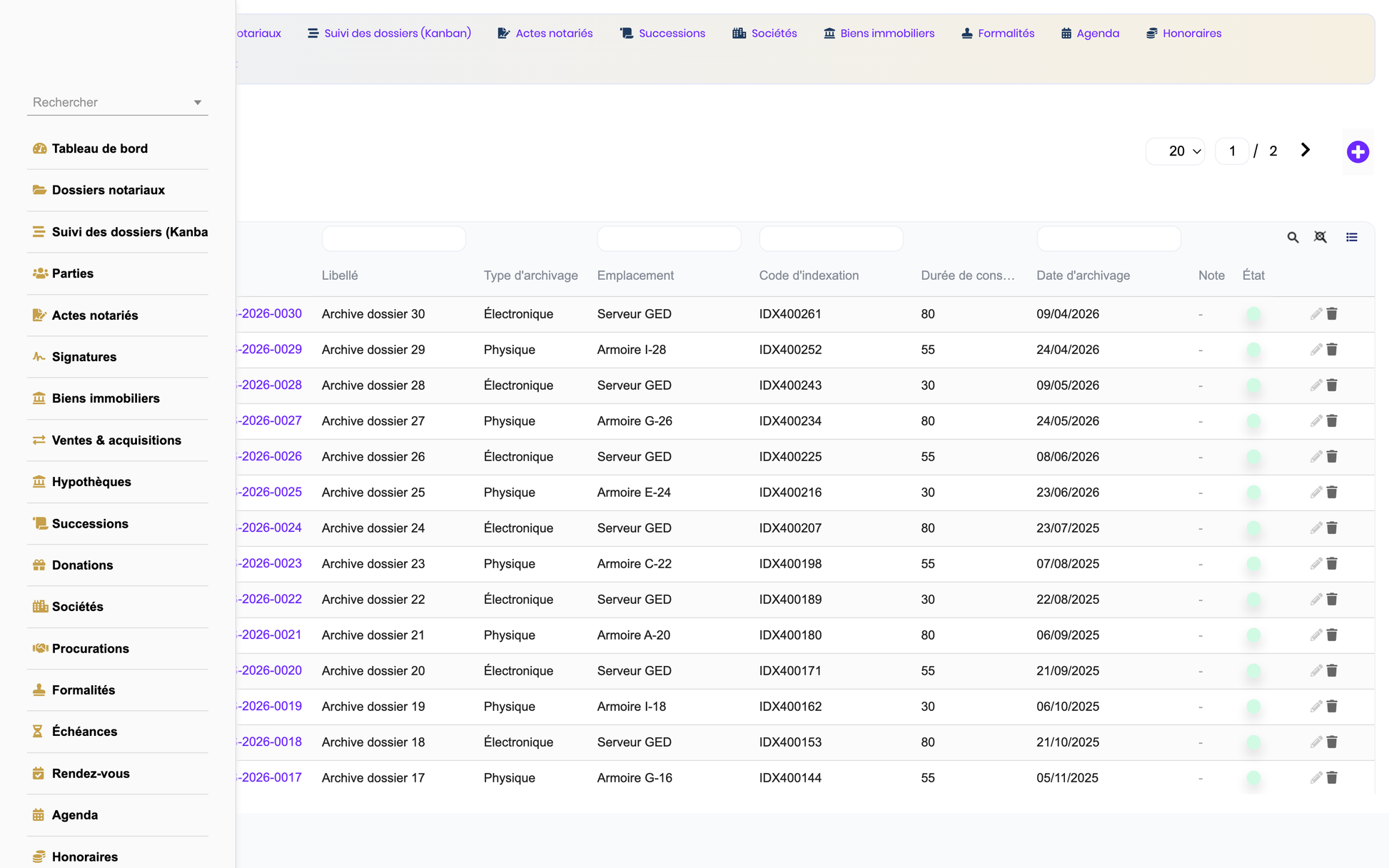Image resolution: width=1389 pixels, height=868 pixels.
Task: Click the current page number field
Action: [x=1232, y=151]
